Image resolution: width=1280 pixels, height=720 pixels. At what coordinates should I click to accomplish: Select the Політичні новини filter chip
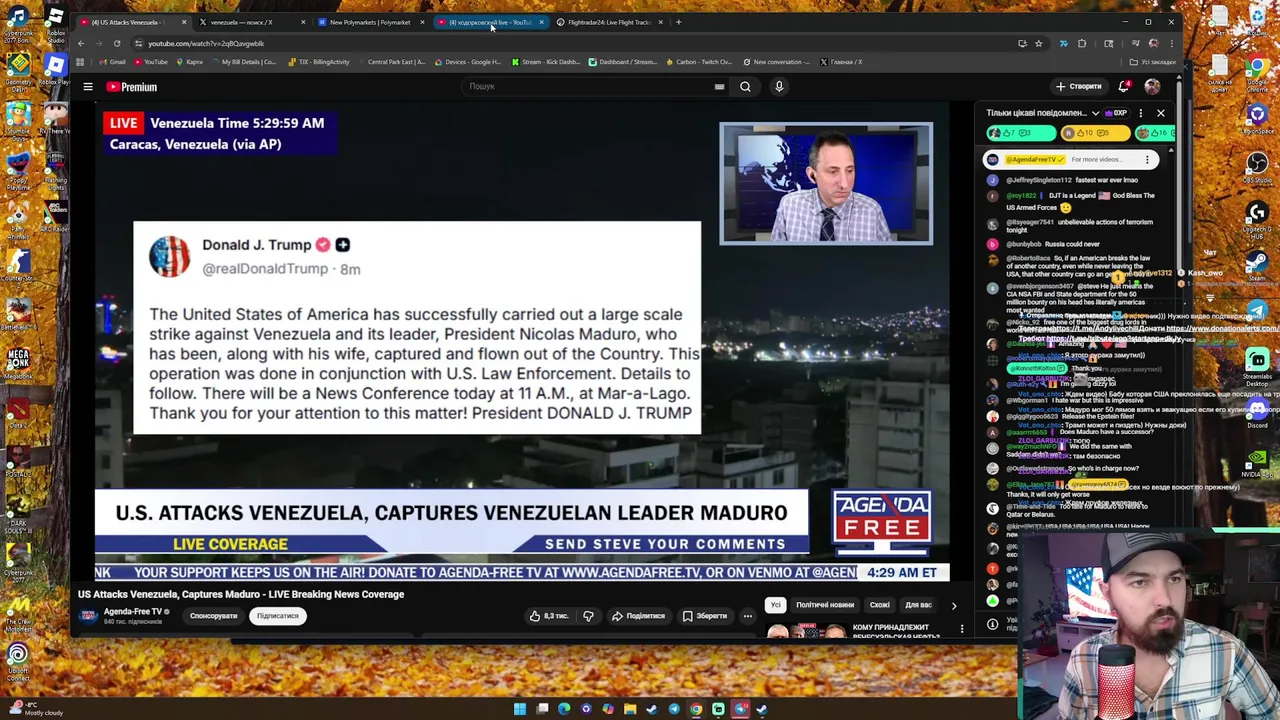(825, 605)
